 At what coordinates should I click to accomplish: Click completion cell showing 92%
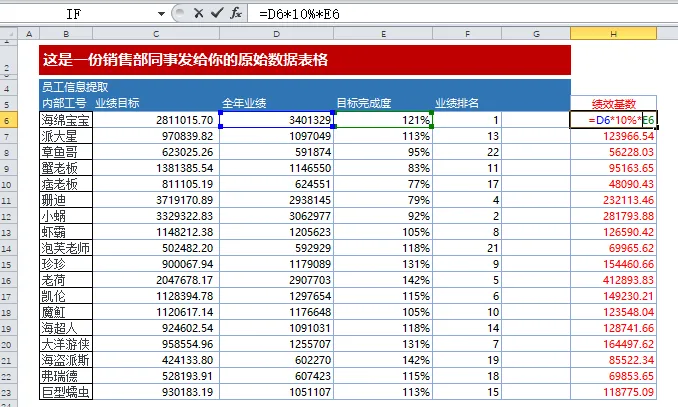tap(383, 216)
